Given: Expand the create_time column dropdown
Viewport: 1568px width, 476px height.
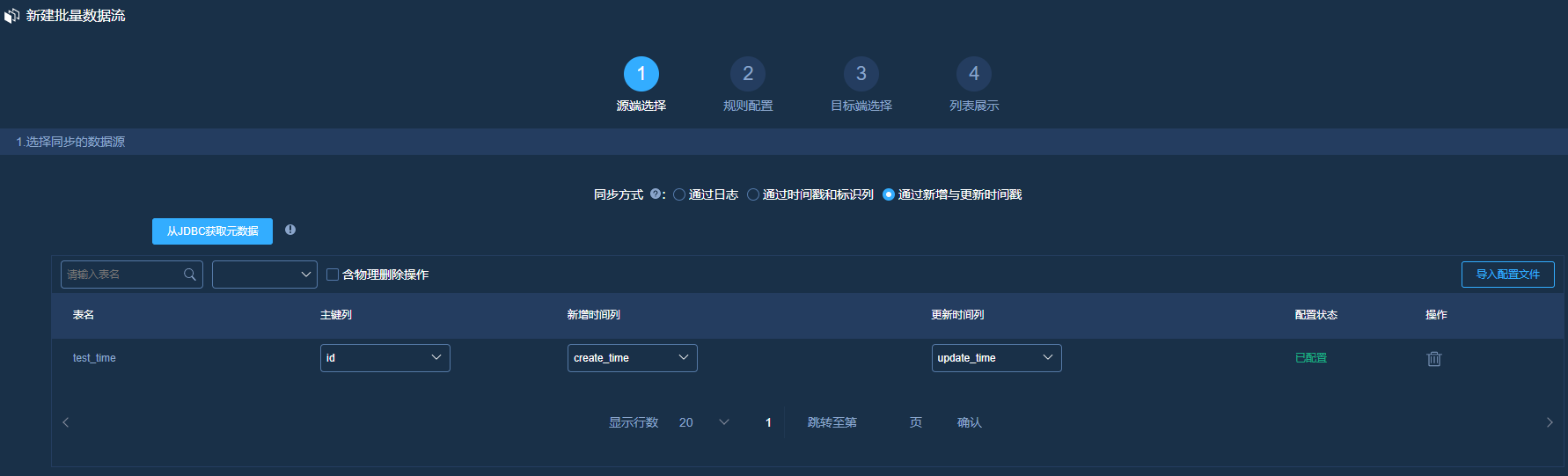Looking at the screenshot, I should click(632, 358).
